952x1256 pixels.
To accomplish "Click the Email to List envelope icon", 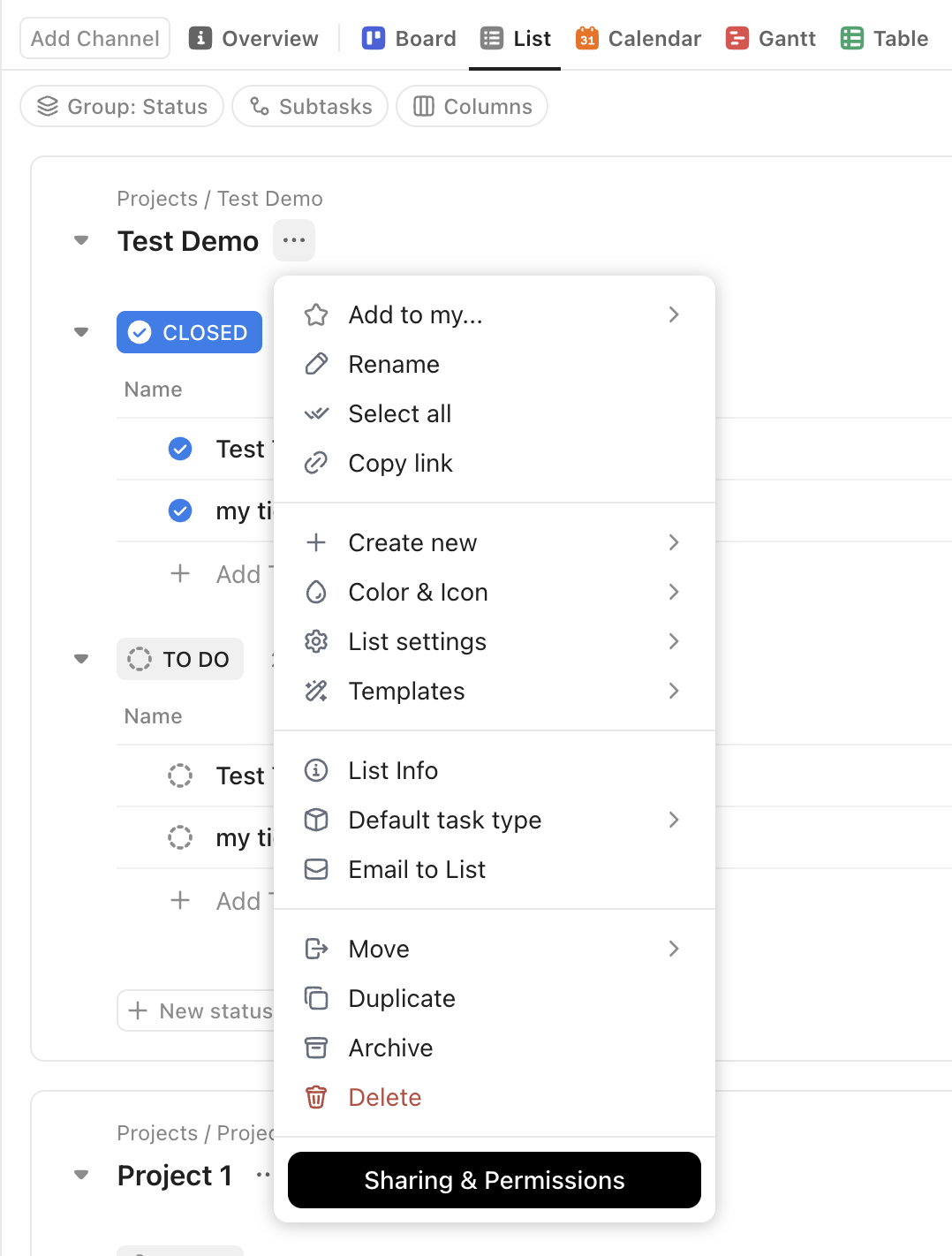I will (x=316, y=869).
